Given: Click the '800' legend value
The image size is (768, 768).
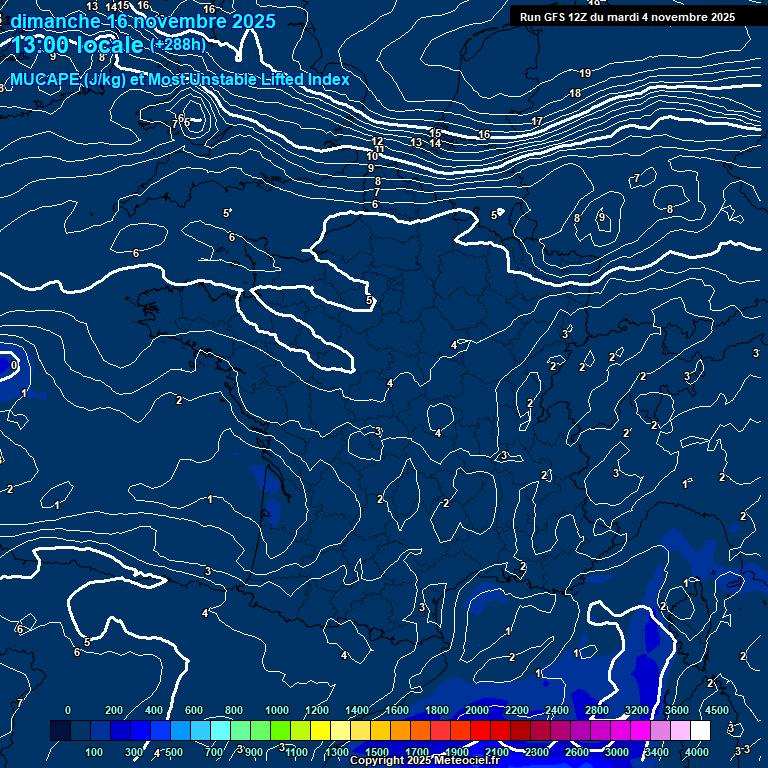Looking at the screenshot, I should [x=234, y=710].
